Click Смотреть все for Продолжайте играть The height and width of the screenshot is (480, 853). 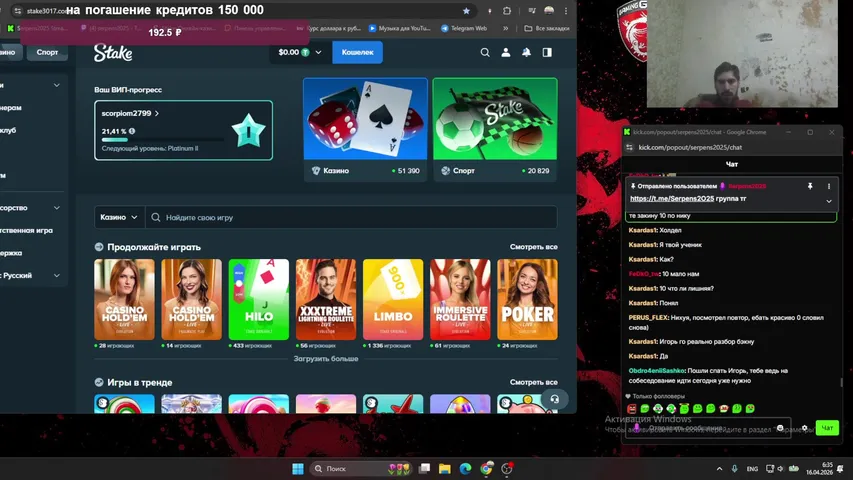pos(534,247)
